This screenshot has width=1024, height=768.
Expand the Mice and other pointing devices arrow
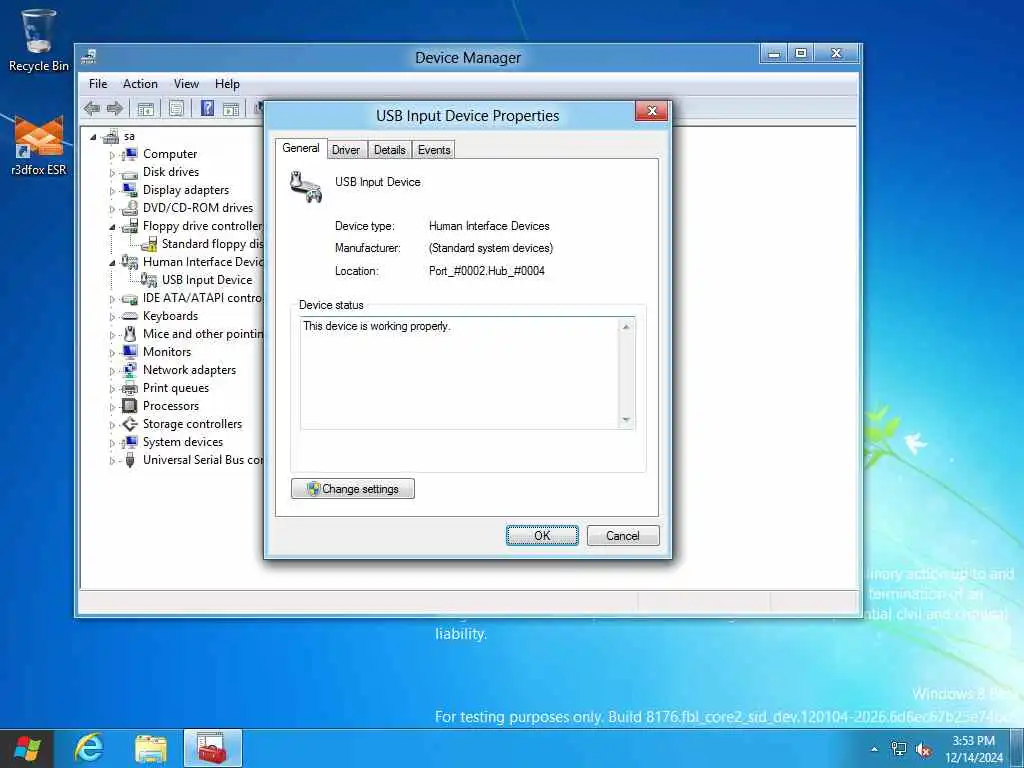pyautogui.click(x=112, y=335)
